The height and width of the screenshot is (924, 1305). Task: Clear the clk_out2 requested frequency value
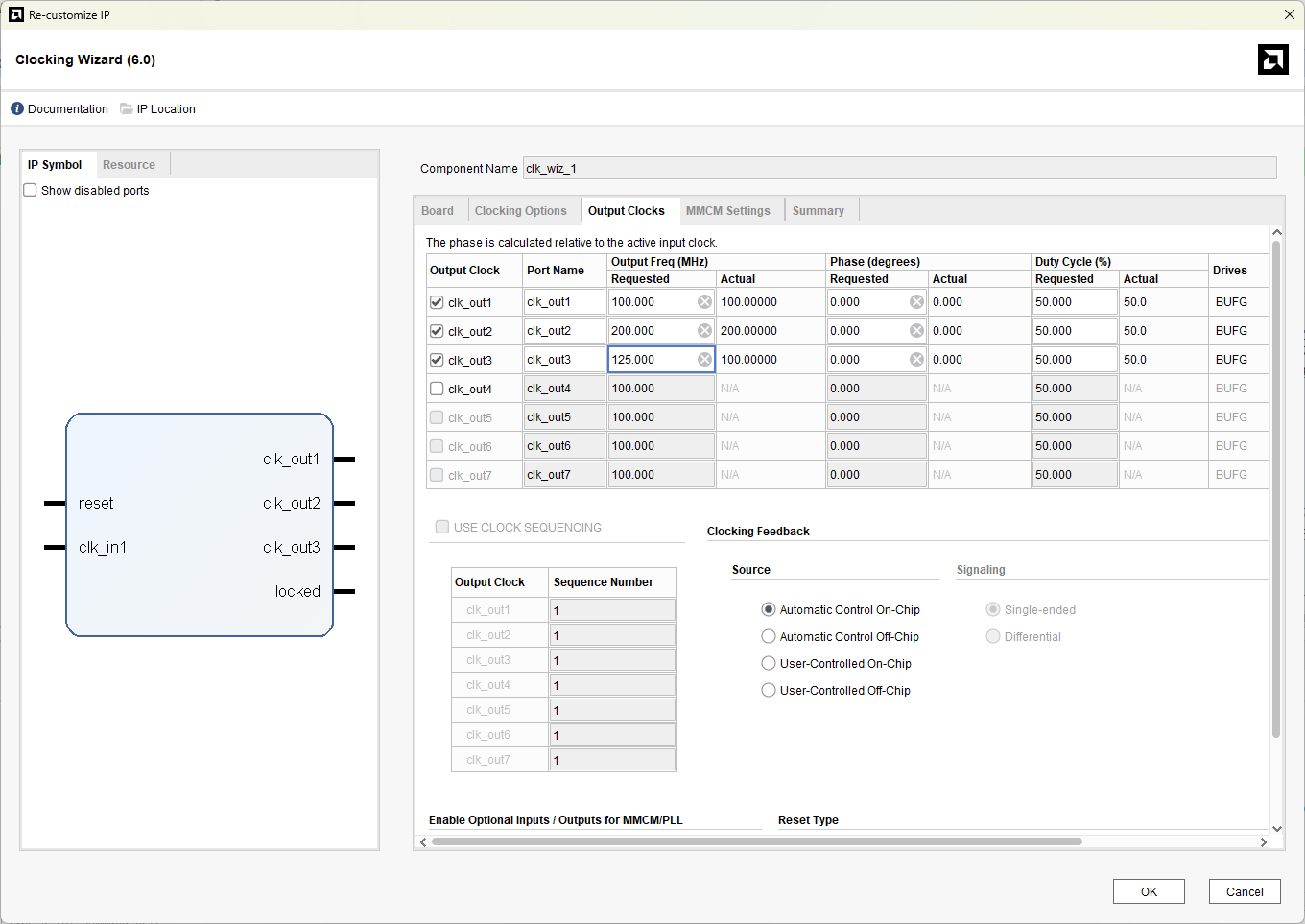(704, 331)
